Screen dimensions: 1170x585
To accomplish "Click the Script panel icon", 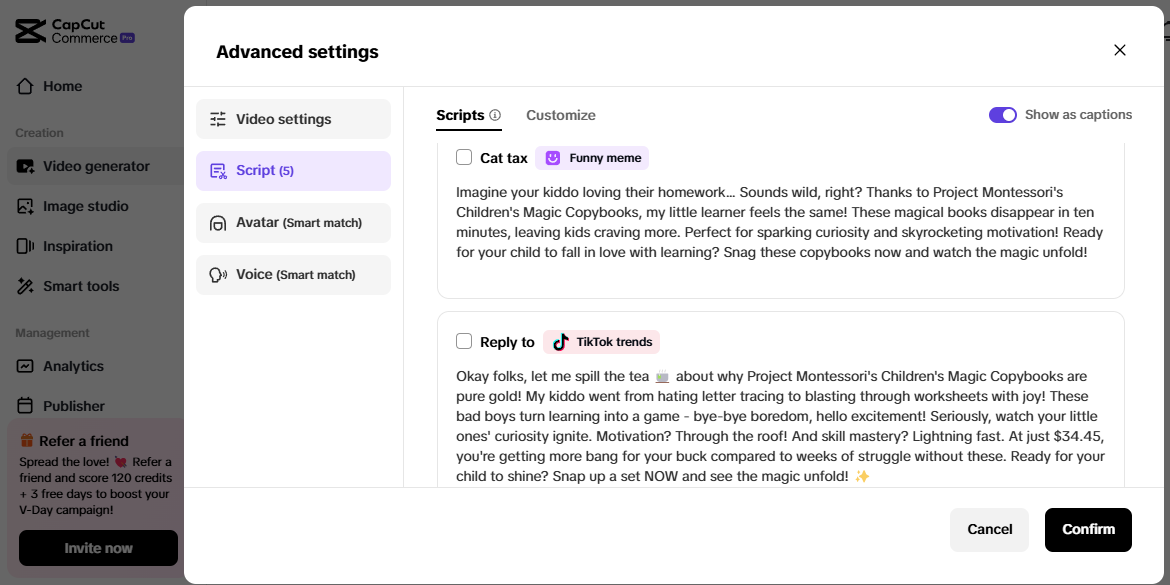I will point(218,171).
